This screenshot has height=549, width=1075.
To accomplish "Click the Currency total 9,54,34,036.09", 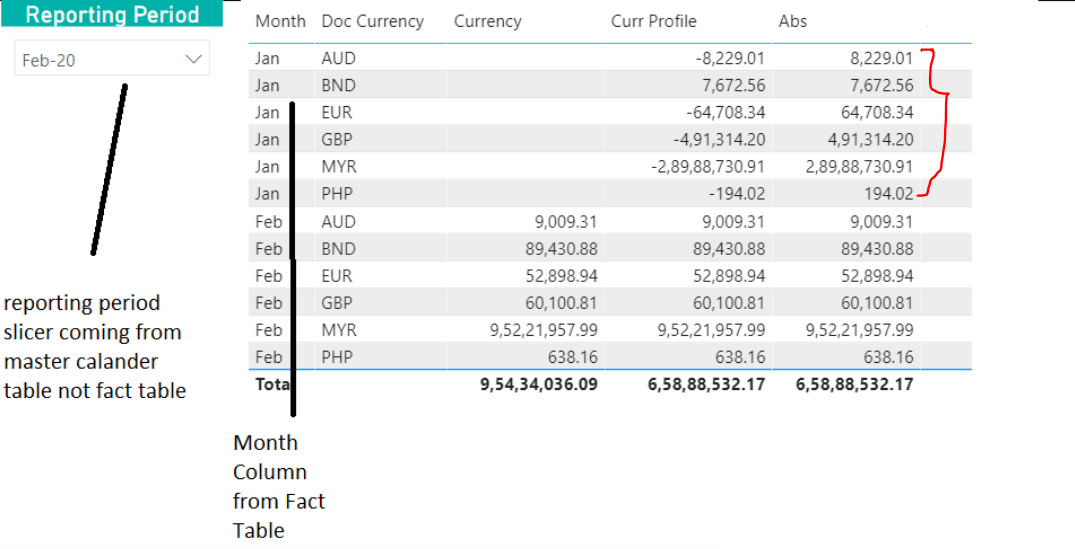I will pyautogui.click(x=540, y=385).
